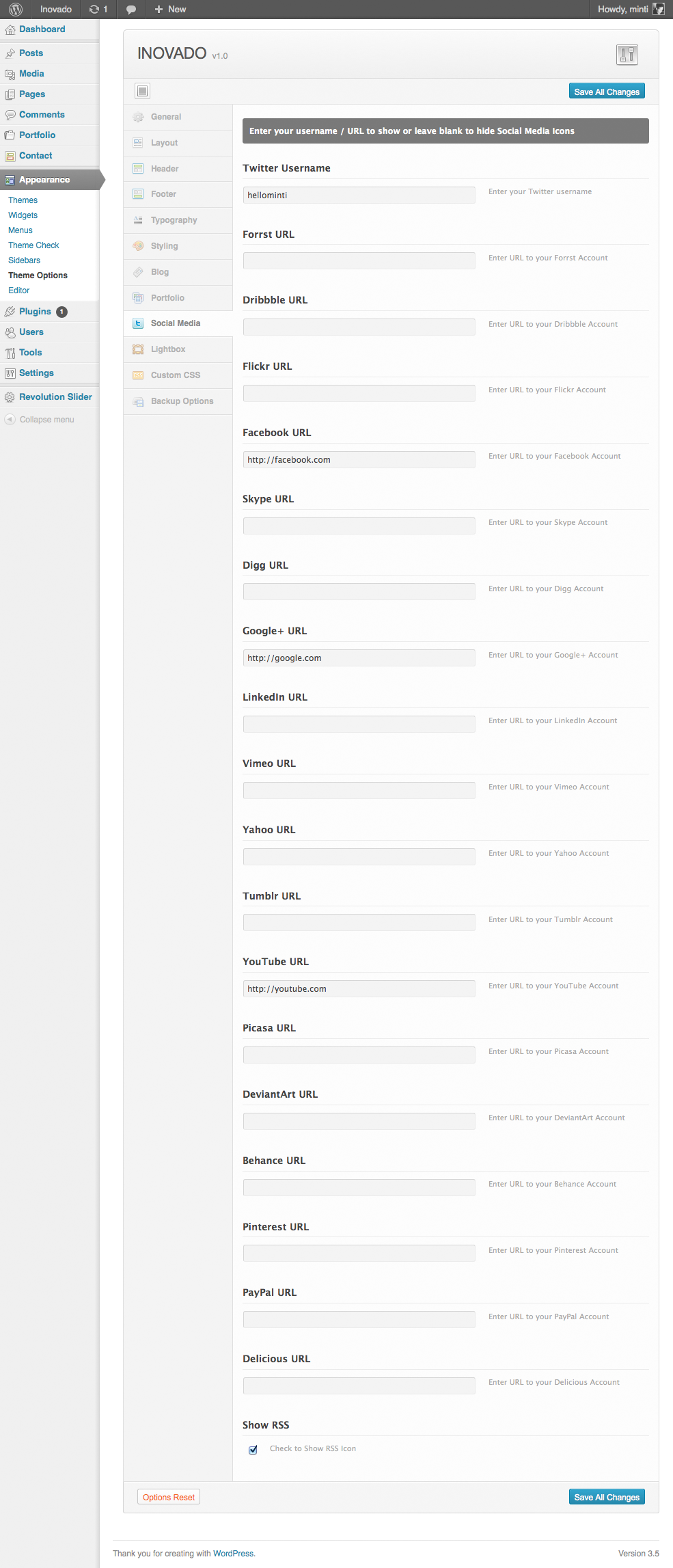
Task: Uncheck the Show RSS Icon checkbox
Action: (253, 1449)
